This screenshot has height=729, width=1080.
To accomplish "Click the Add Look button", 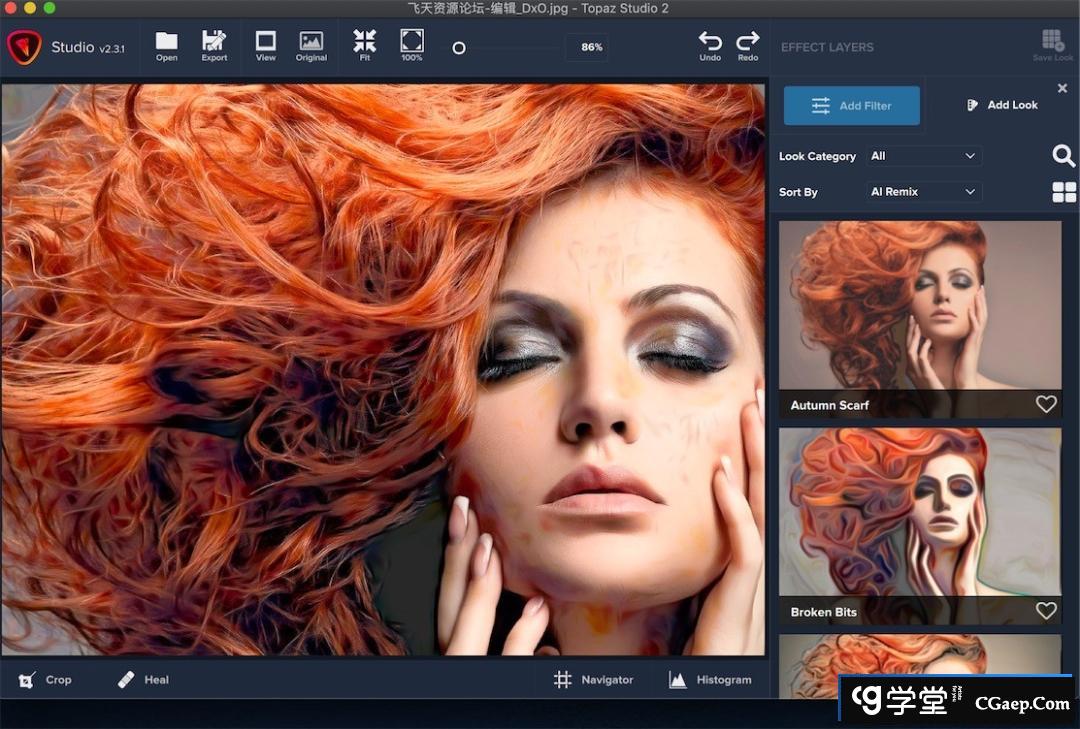I will [x=1001, y=105].
